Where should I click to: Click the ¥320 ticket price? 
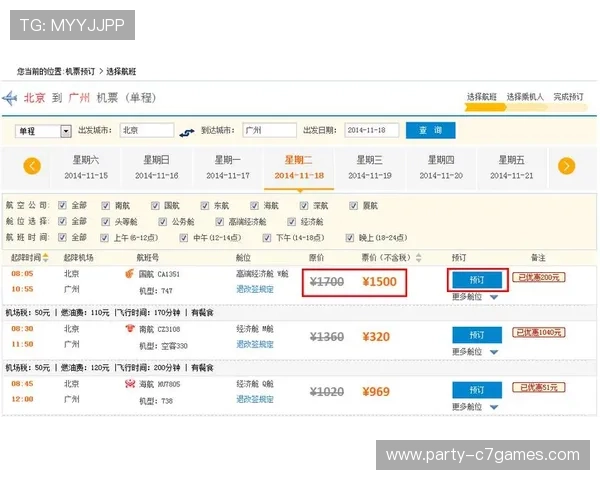point(376,337)
